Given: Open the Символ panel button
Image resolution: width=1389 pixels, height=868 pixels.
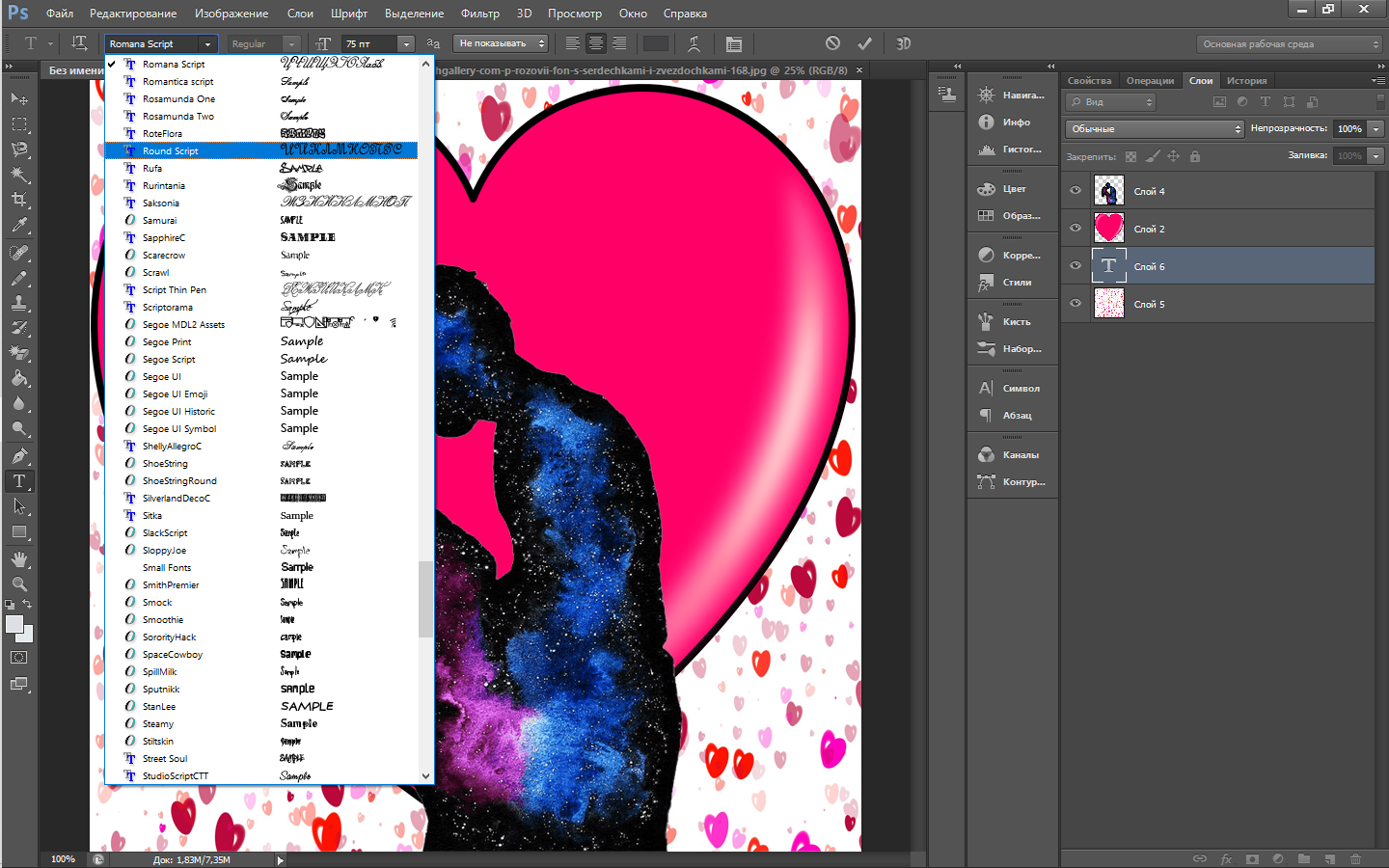Looking at the screenshot, I should tap(1013, 389).
